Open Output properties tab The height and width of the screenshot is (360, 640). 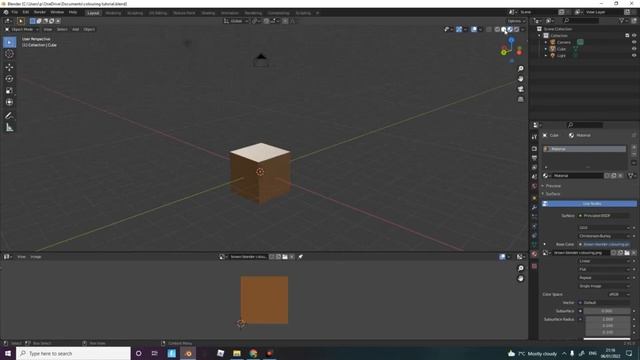point(534,158)
